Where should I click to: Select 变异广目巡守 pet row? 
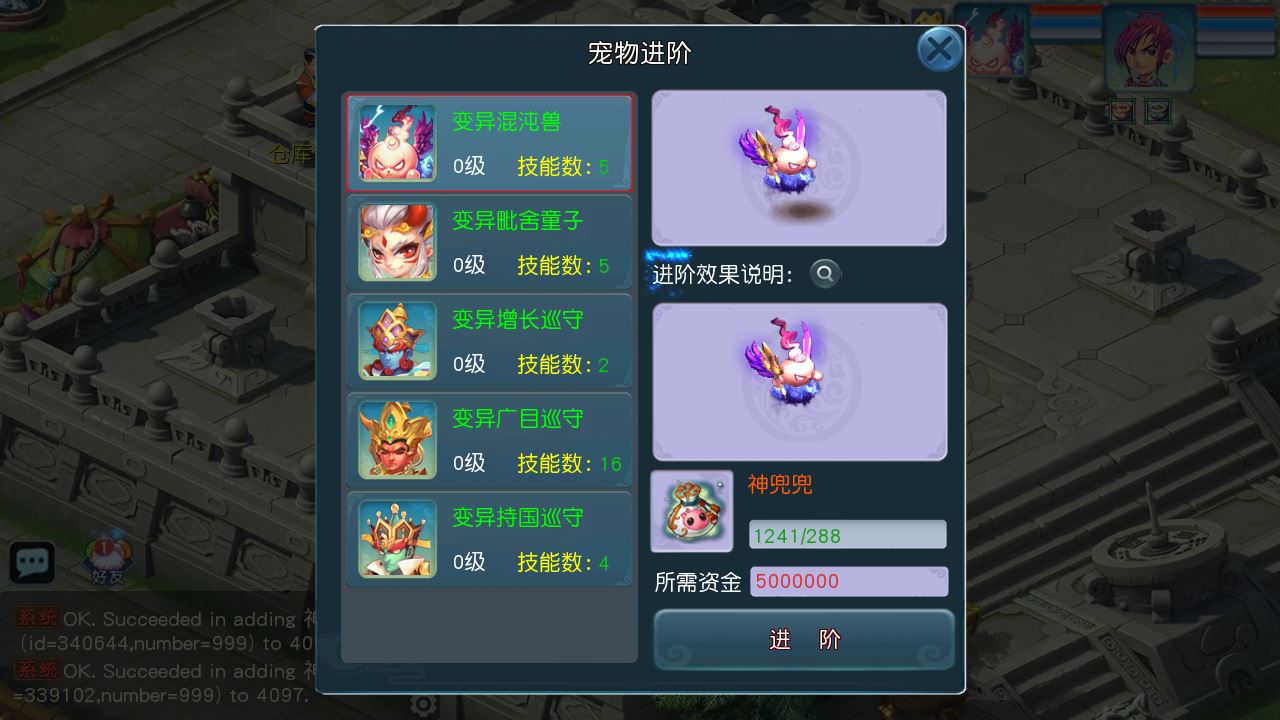tap(490, 440)
